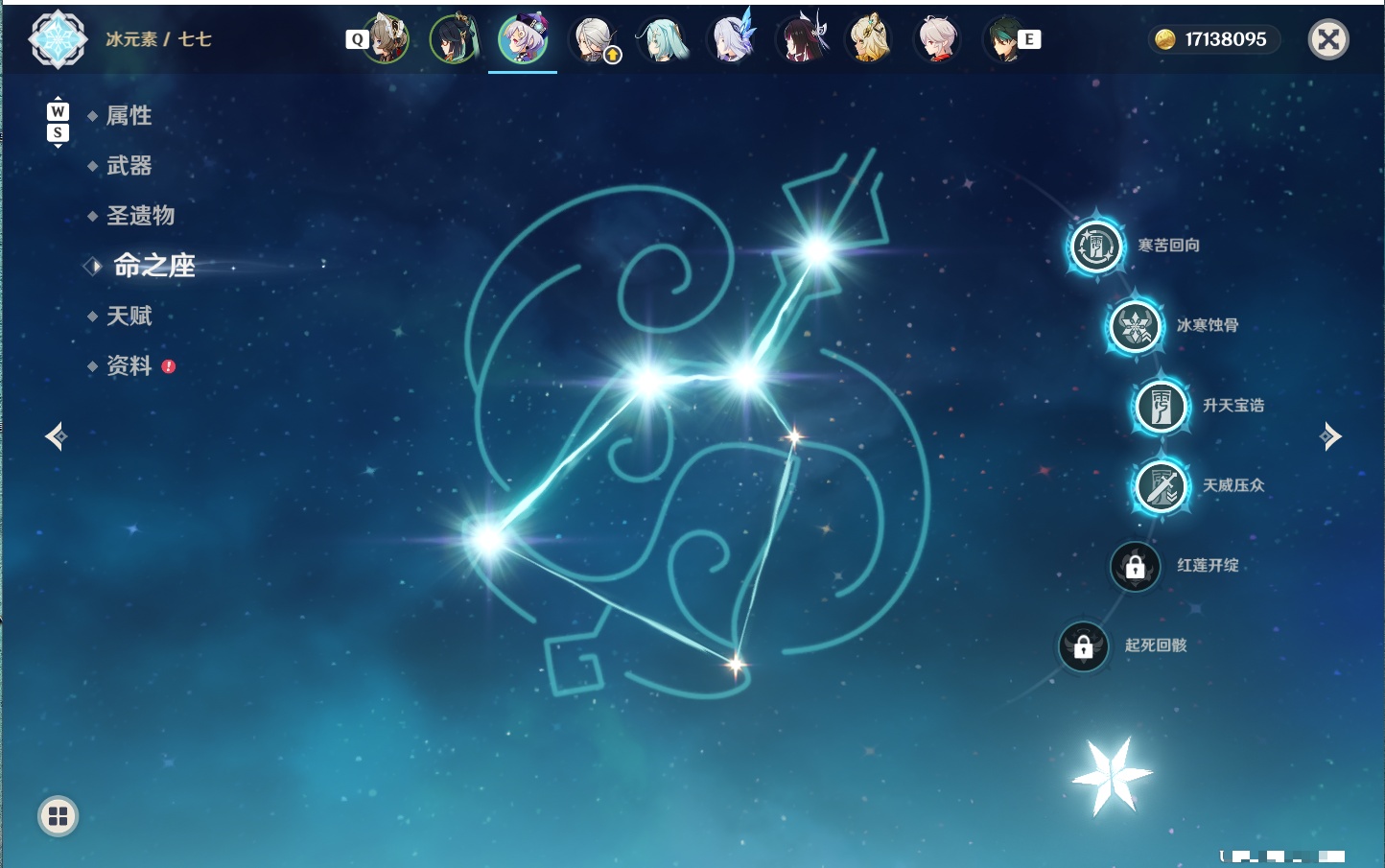
Task: Select the character portrait with upgrade arrow badge
Action: pyautogui.click(x=595, y=39)
